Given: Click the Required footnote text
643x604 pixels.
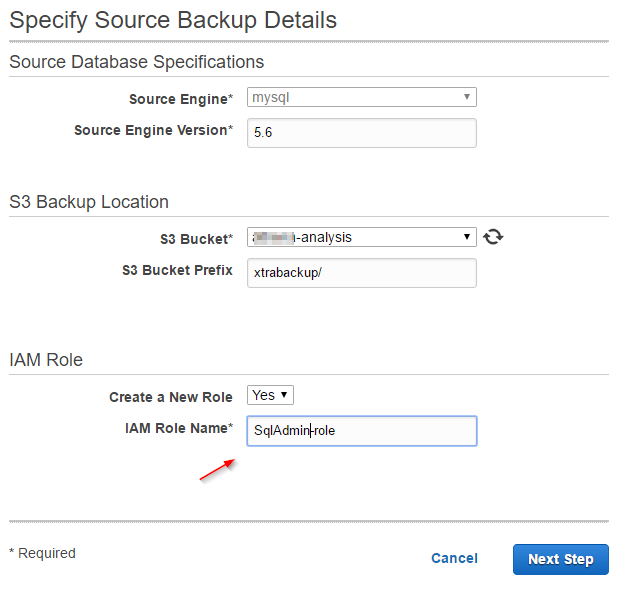Looking at the screenshot, I should tap(42, 553).
